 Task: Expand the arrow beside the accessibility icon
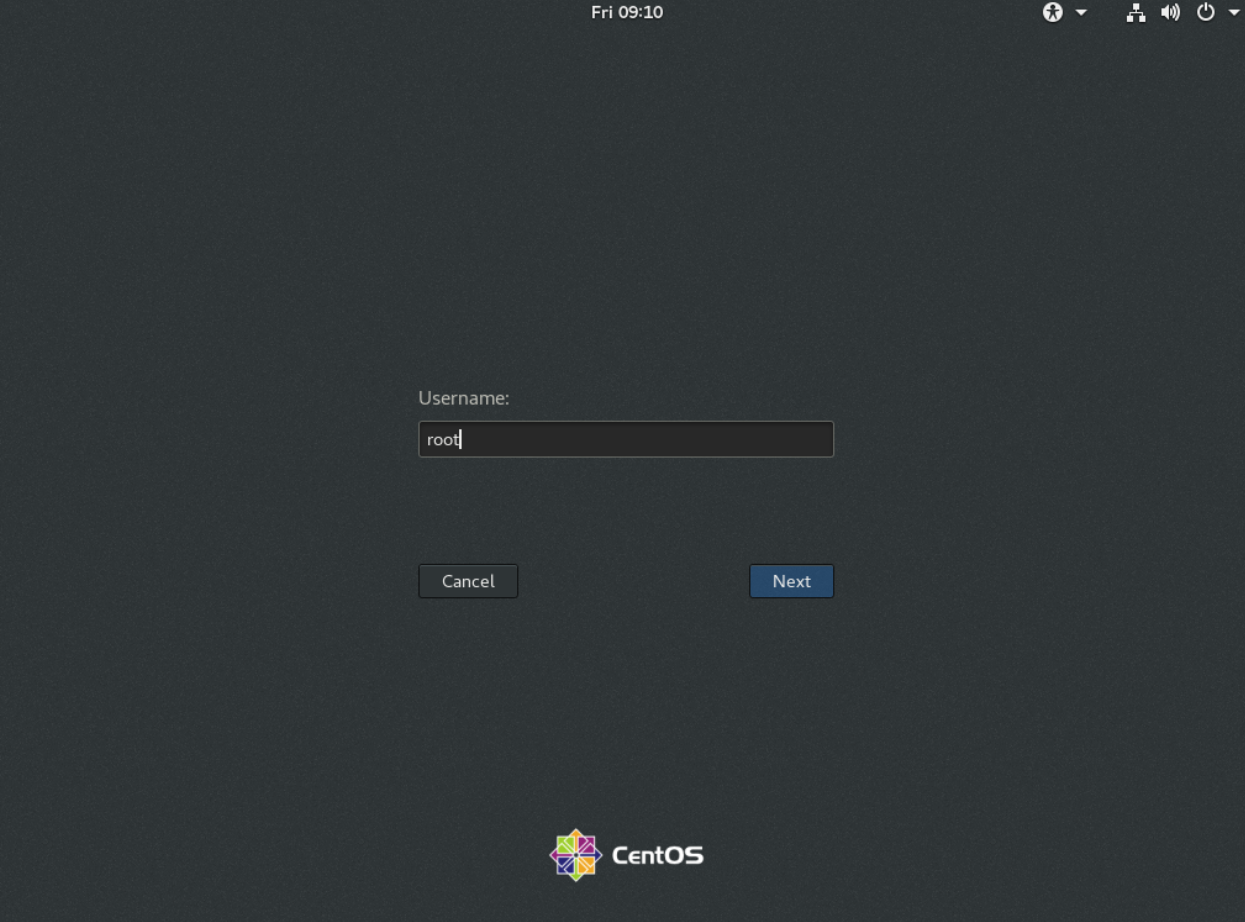(x=1081, y=12)
